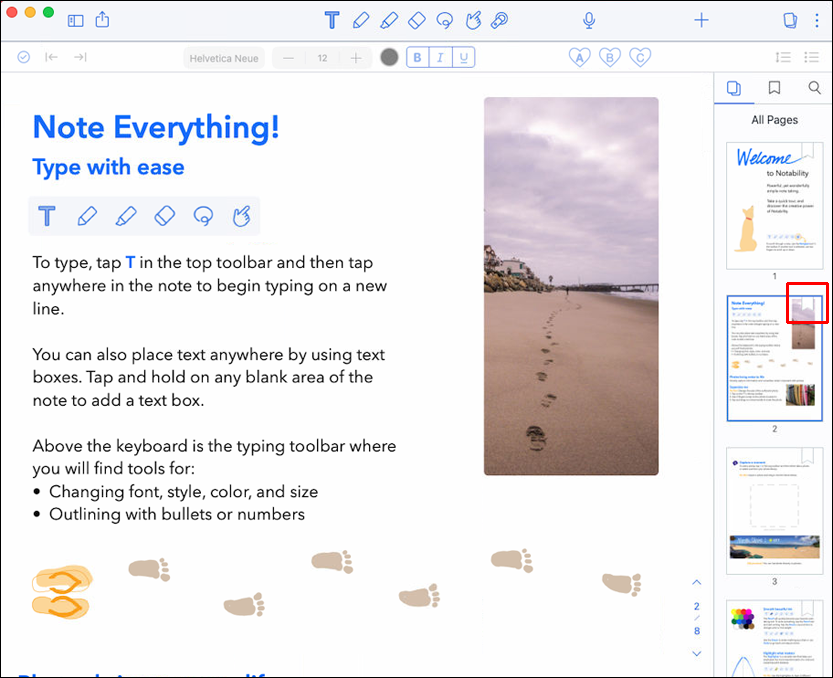
Task: Toggle underline formatting
Action: pyautogui.click(x=463, y=58)
